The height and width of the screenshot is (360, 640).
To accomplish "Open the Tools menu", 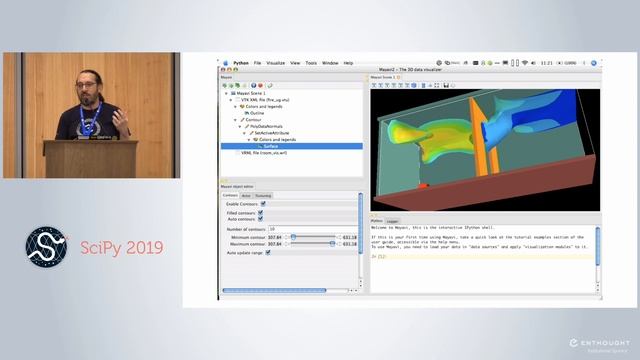I will click(311, 63).
